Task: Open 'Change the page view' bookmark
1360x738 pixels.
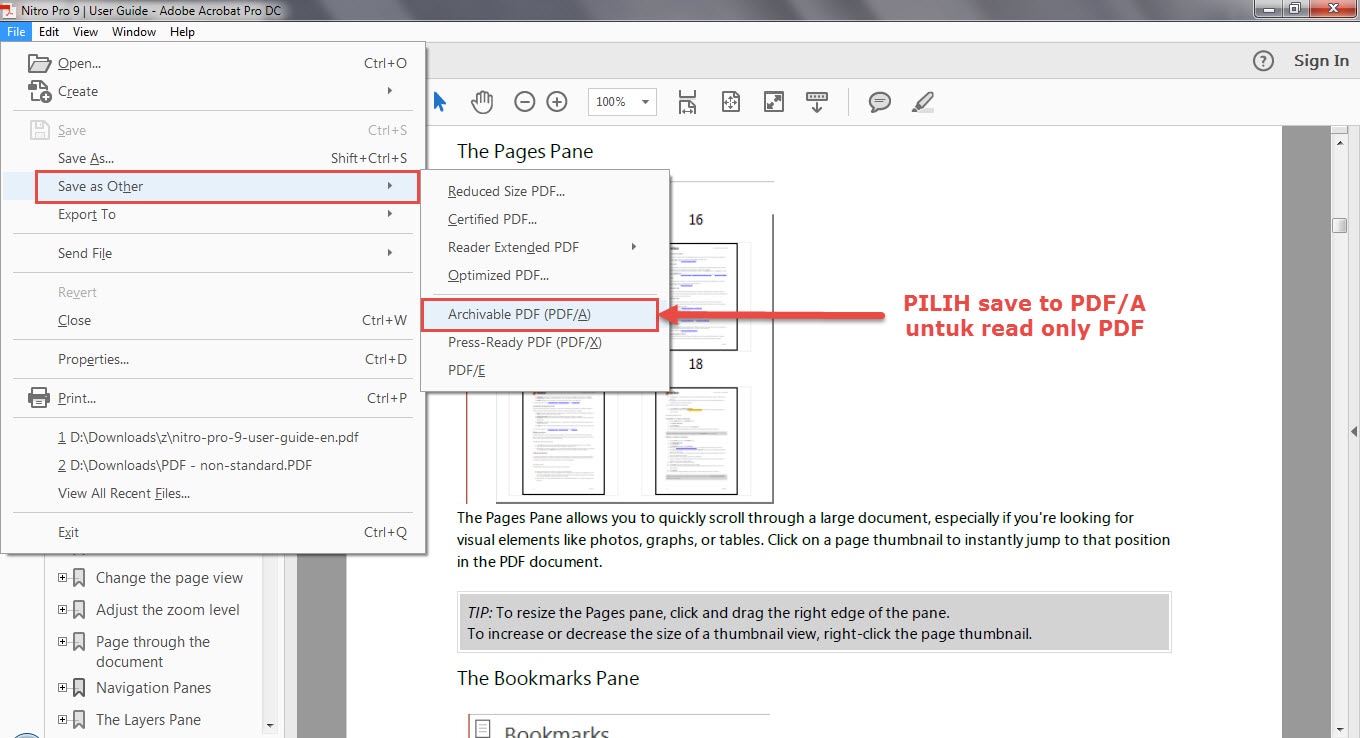Action: click(x=169, y=578)
